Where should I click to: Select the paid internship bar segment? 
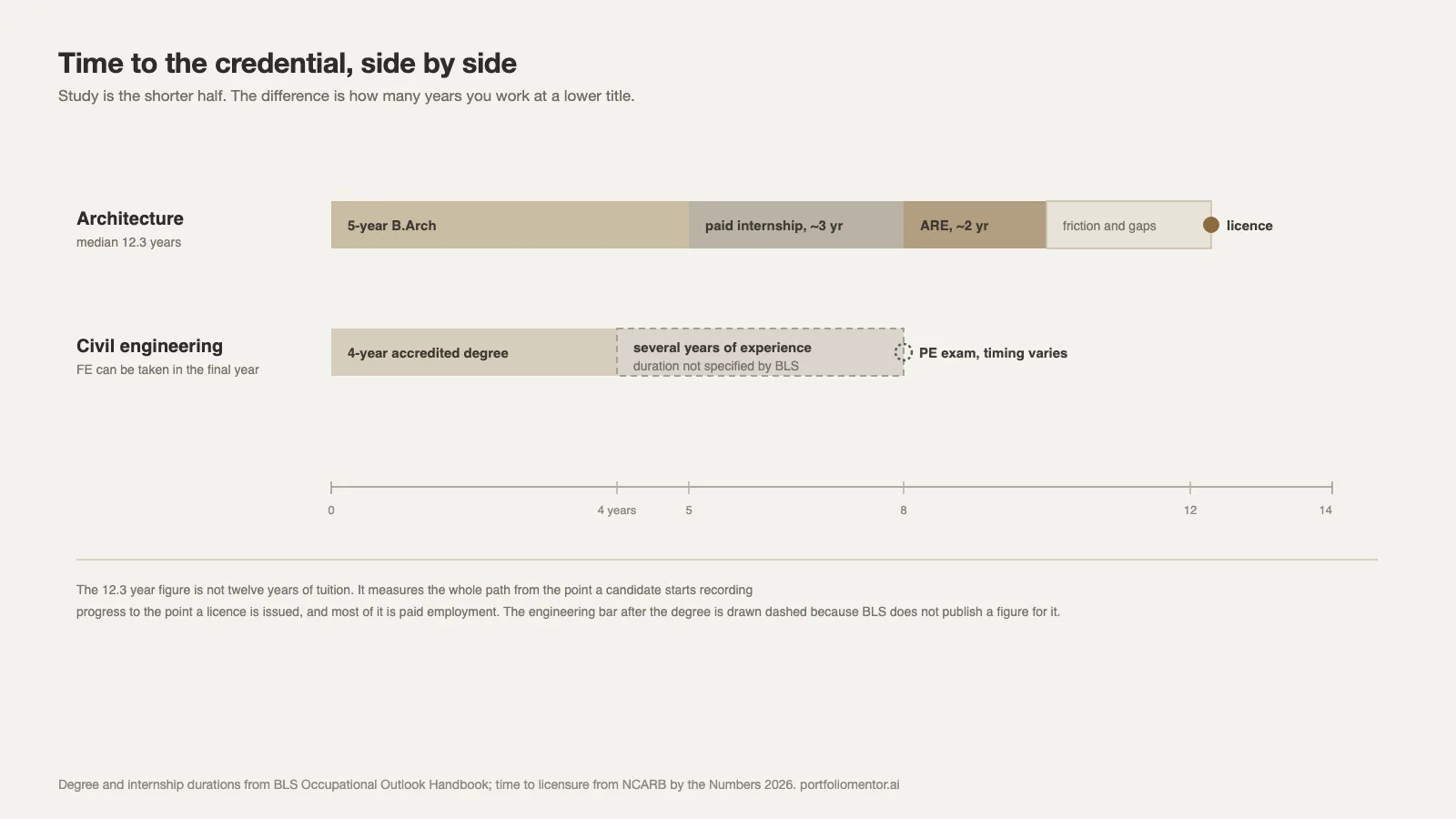click(796, 225)
